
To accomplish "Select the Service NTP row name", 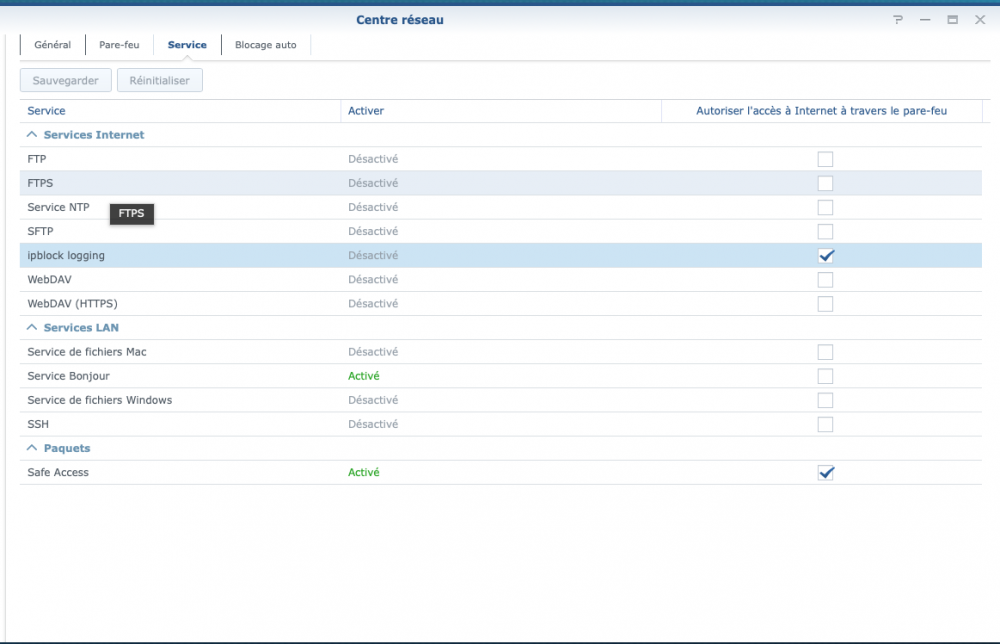I will coord(58,207).
